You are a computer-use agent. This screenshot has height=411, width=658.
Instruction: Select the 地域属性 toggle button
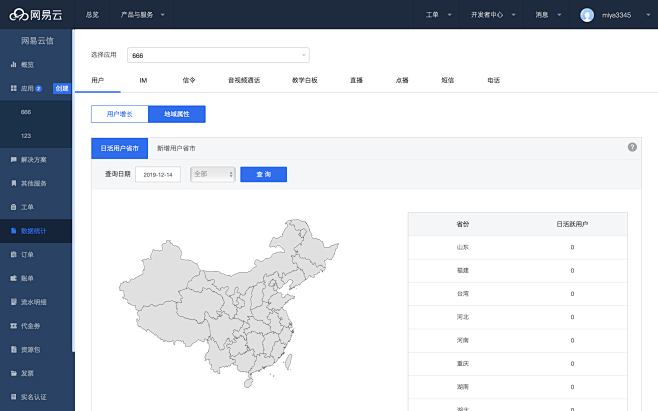click(177, 115)
